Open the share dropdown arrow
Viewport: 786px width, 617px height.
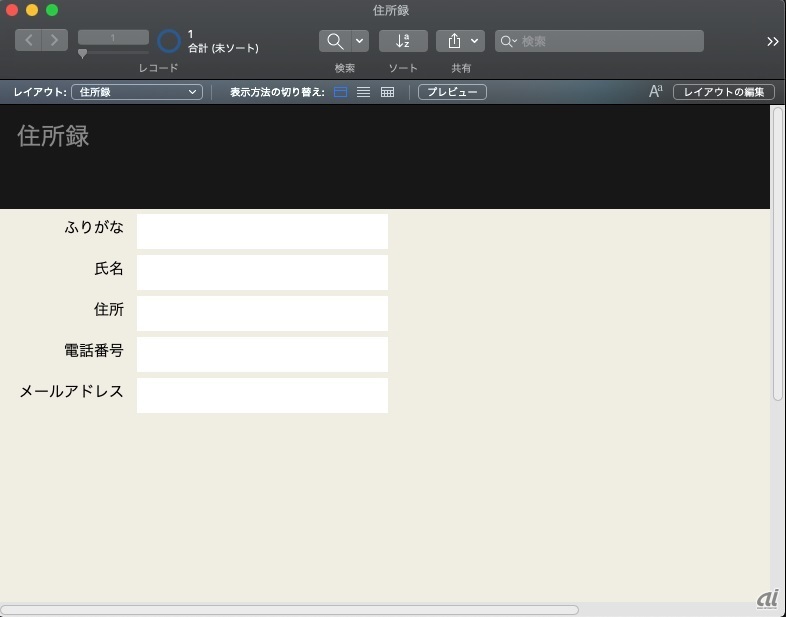475,41
